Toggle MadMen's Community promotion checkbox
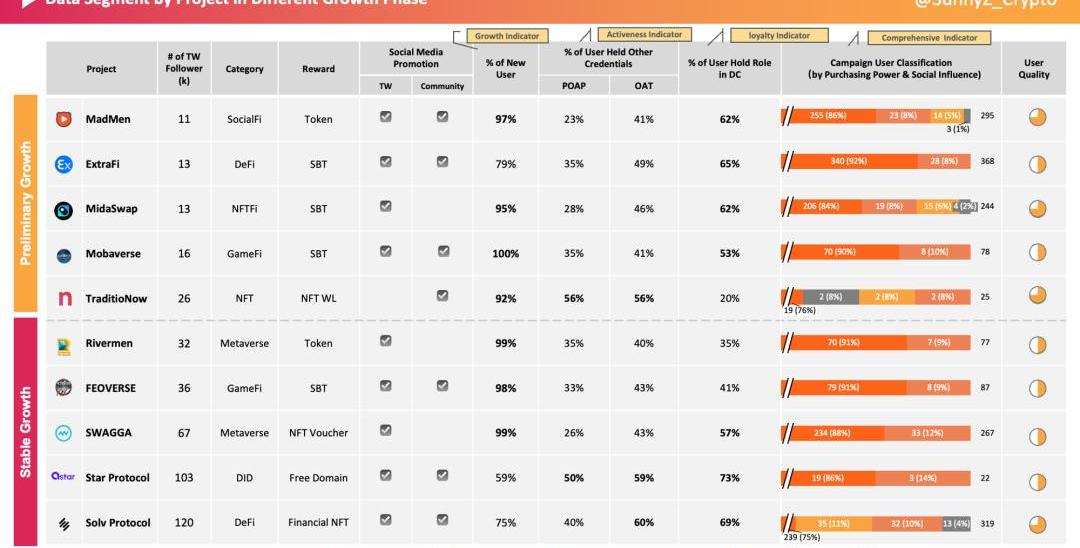Viewport: 1080px width, 548px height. tap(442, 116)
